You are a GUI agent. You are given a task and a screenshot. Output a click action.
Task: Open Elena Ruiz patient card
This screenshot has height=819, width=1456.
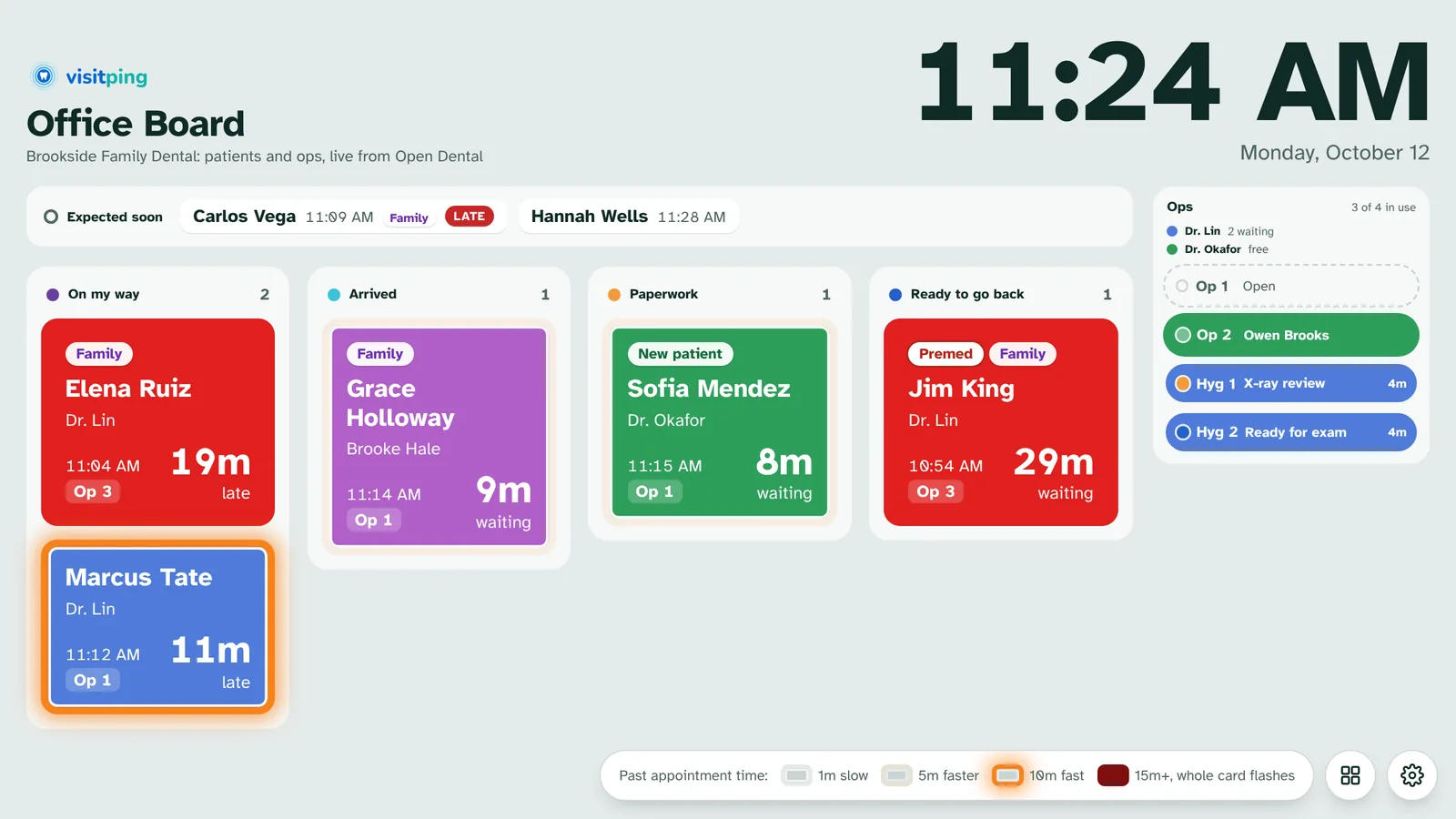157,422
